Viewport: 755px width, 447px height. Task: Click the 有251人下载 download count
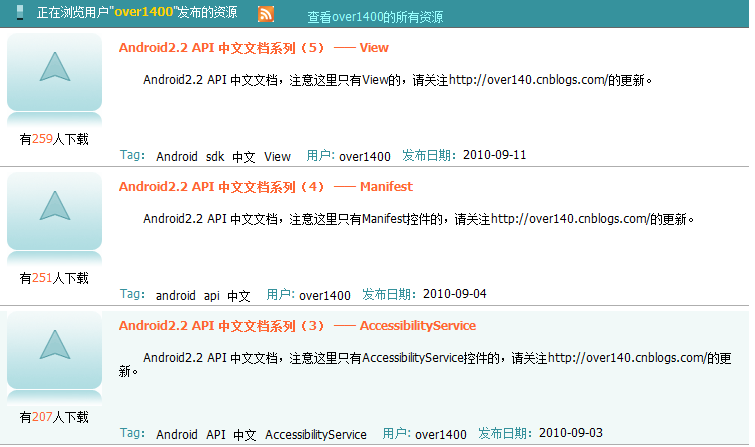[x=54, y=278]
